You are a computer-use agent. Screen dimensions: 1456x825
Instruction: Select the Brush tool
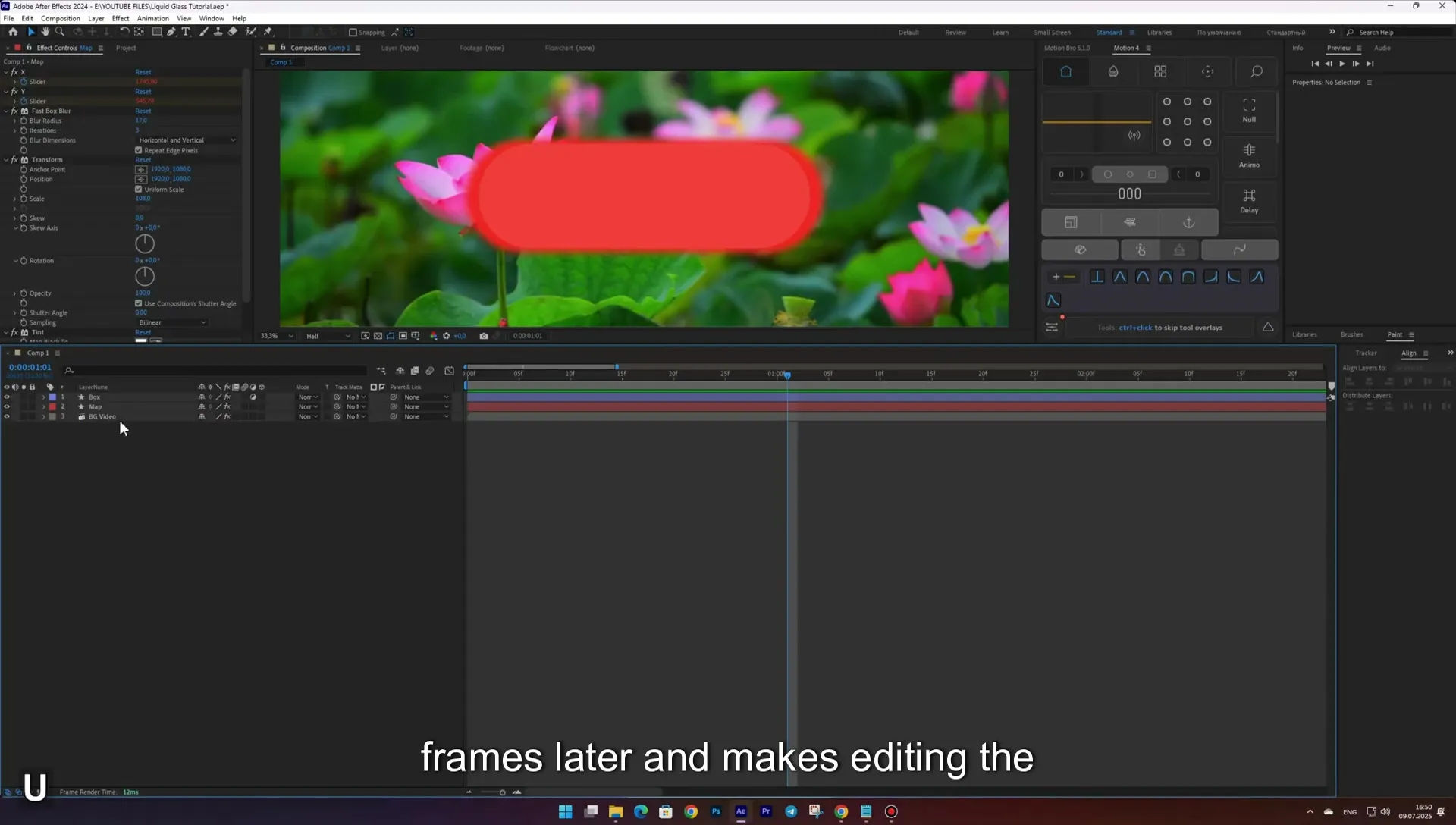click(204, 32)
